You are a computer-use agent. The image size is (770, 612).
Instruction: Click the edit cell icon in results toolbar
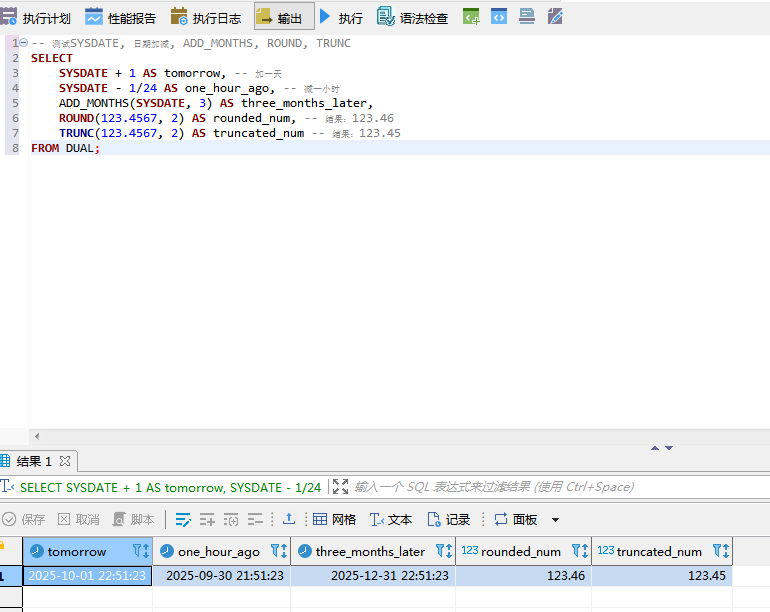[x=183, y=519]
